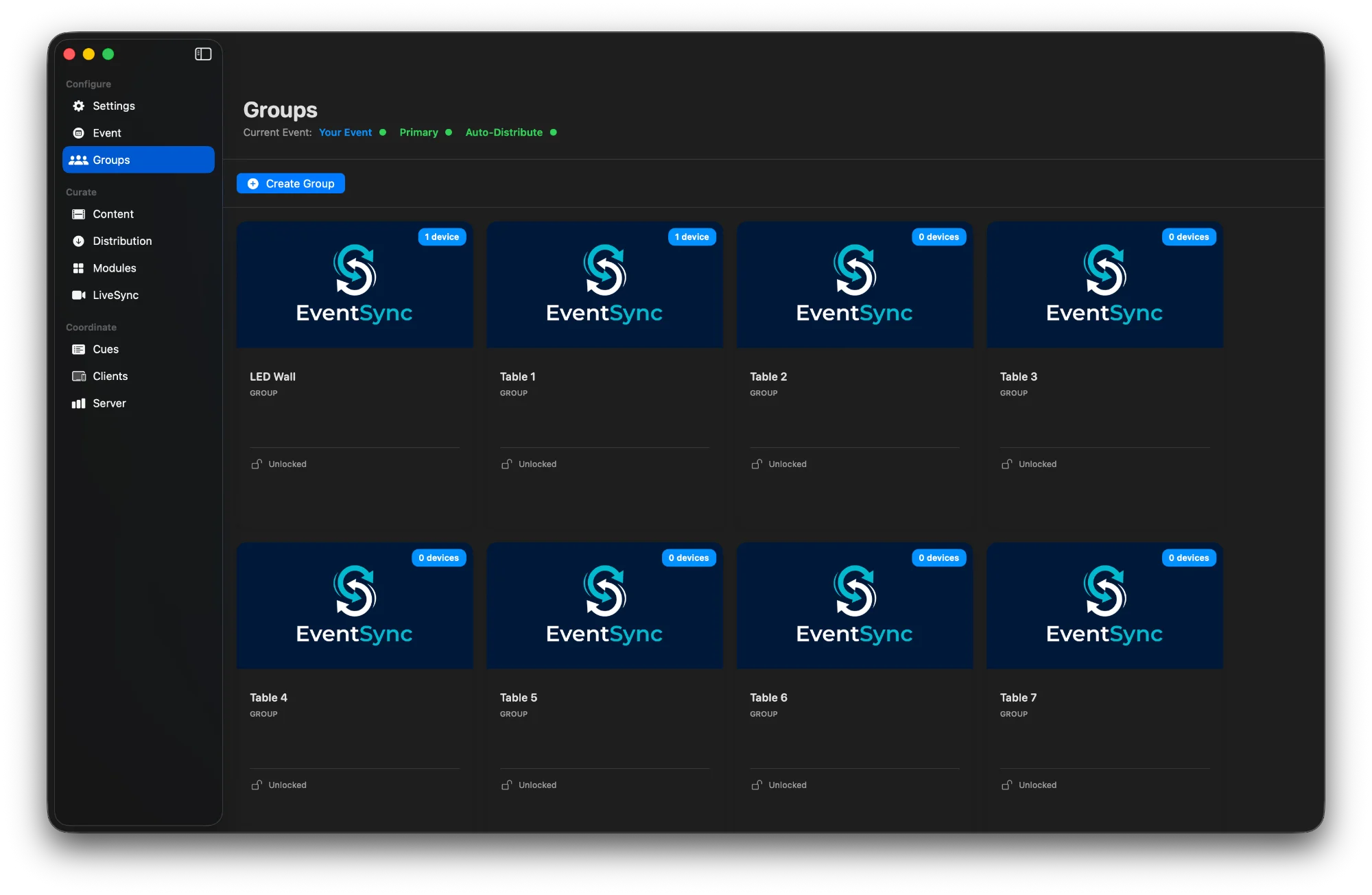Toggle the lock on the LED Wall group

(256, 464)
